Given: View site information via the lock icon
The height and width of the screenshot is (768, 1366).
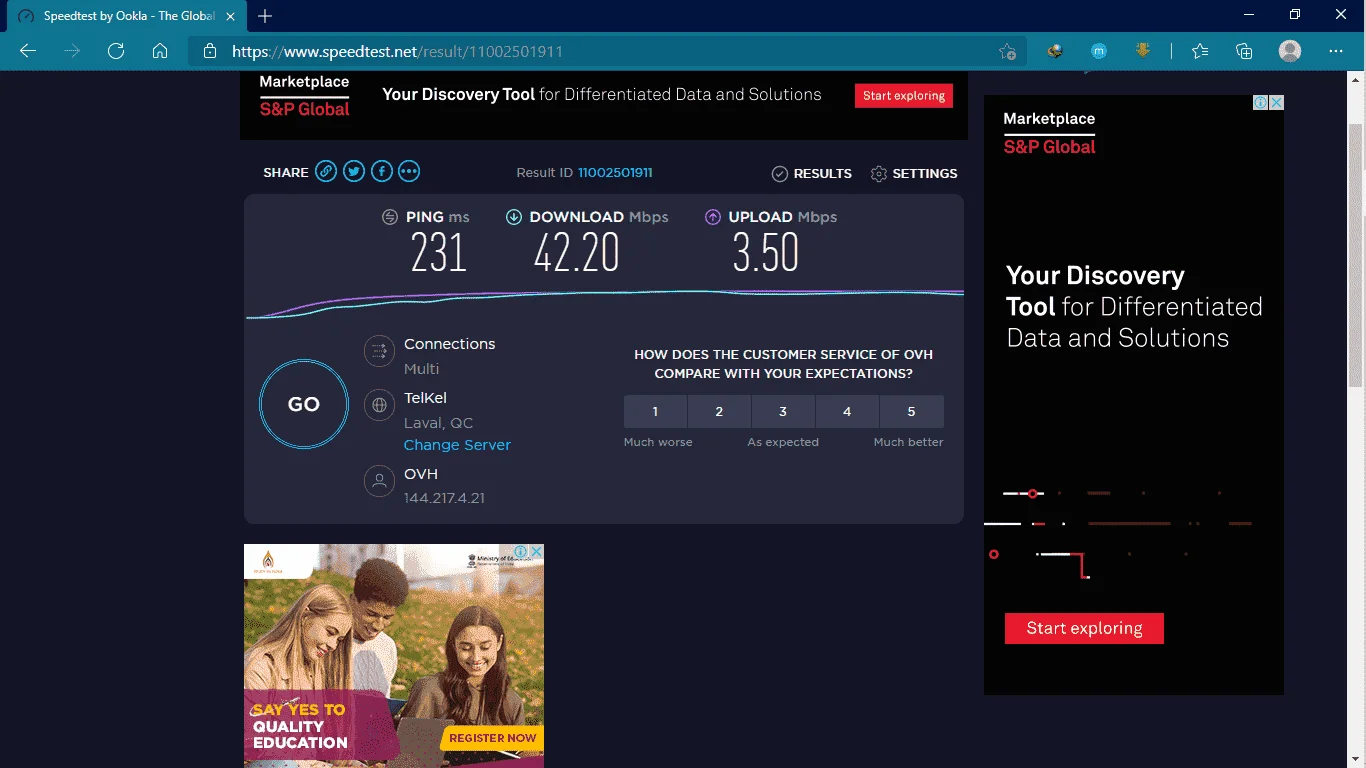Looking at the screenshot, I should (210, 51).
